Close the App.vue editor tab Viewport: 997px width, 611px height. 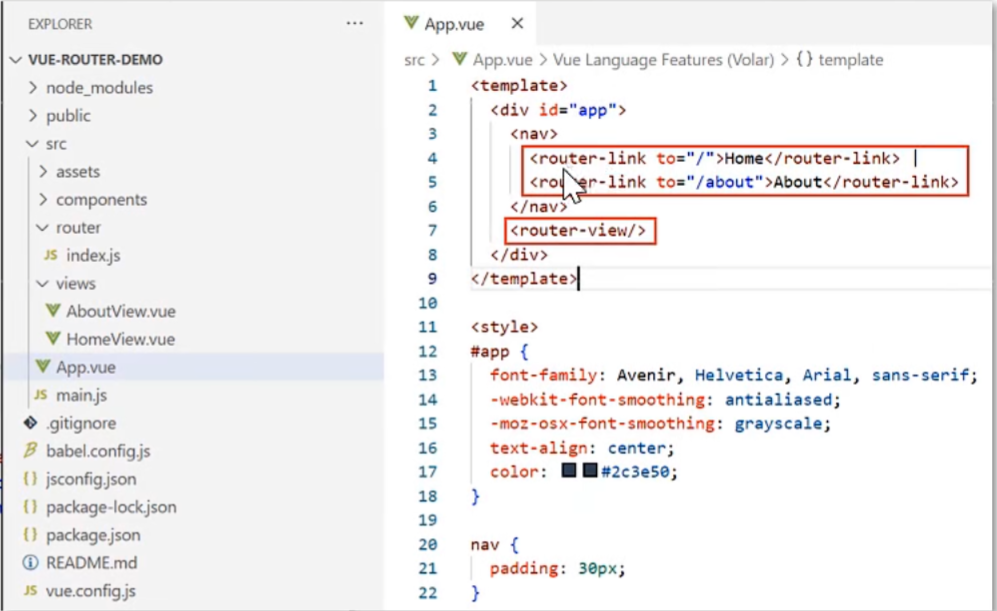[517, 24]
